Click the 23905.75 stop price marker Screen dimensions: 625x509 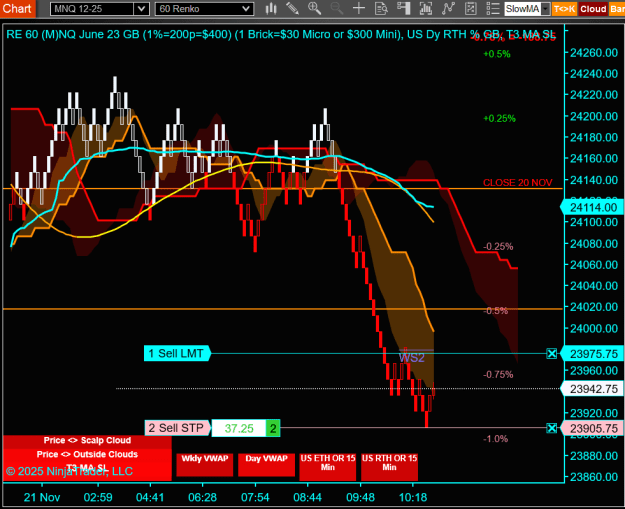pos(592,428)
